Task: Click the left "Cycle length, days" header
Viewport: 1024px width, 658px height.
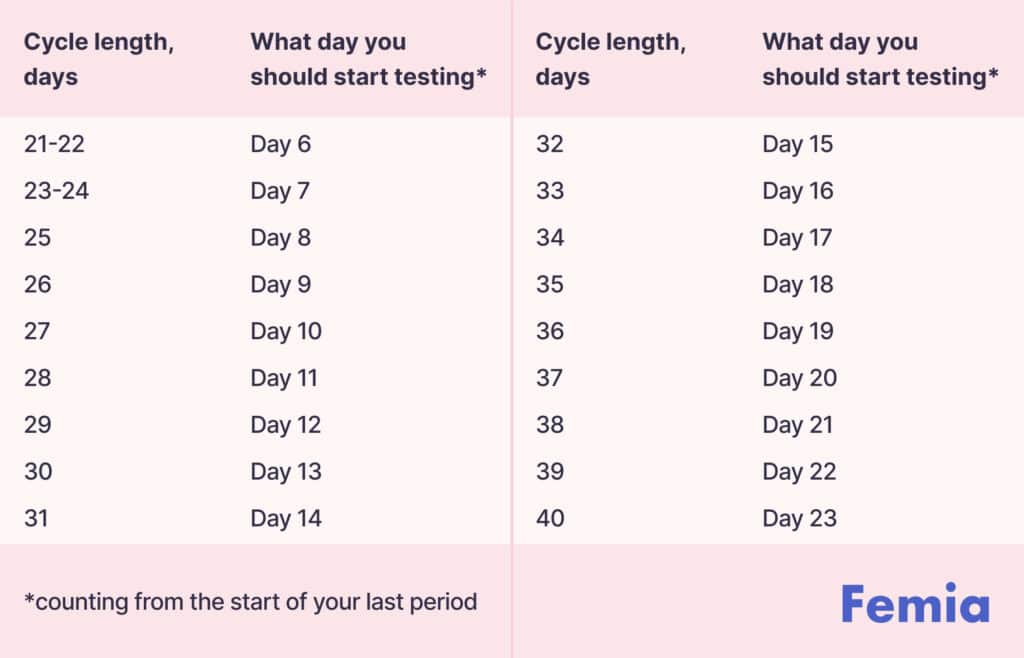Action: (96, 59)
